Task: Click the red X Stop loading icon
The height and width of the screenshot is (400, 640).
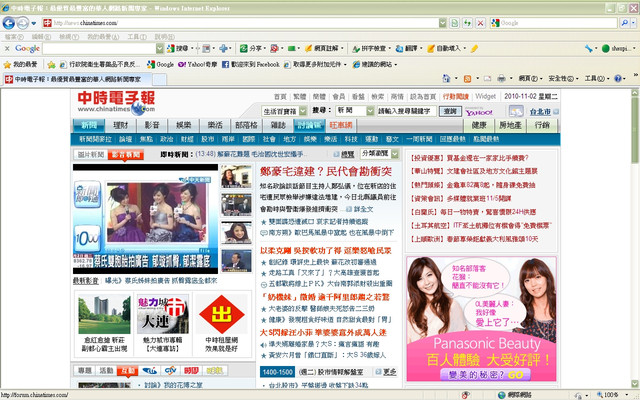Action: coord(480,23)
